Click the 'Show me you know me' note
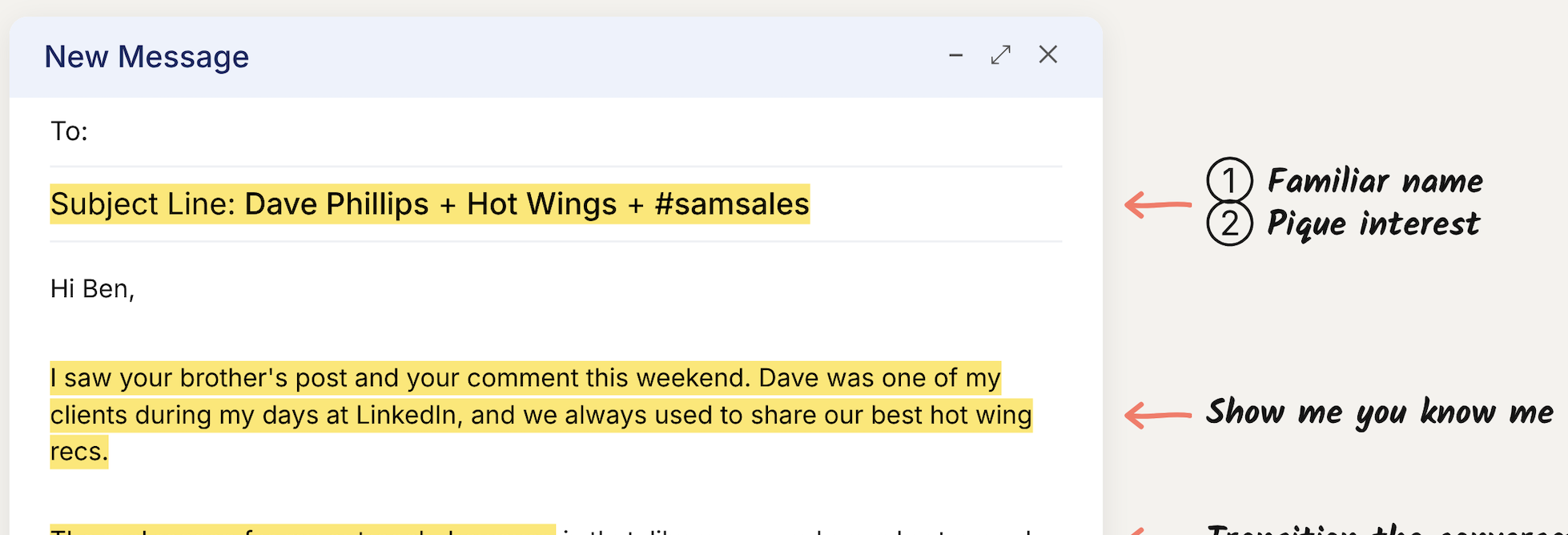 pos(1380,413)
